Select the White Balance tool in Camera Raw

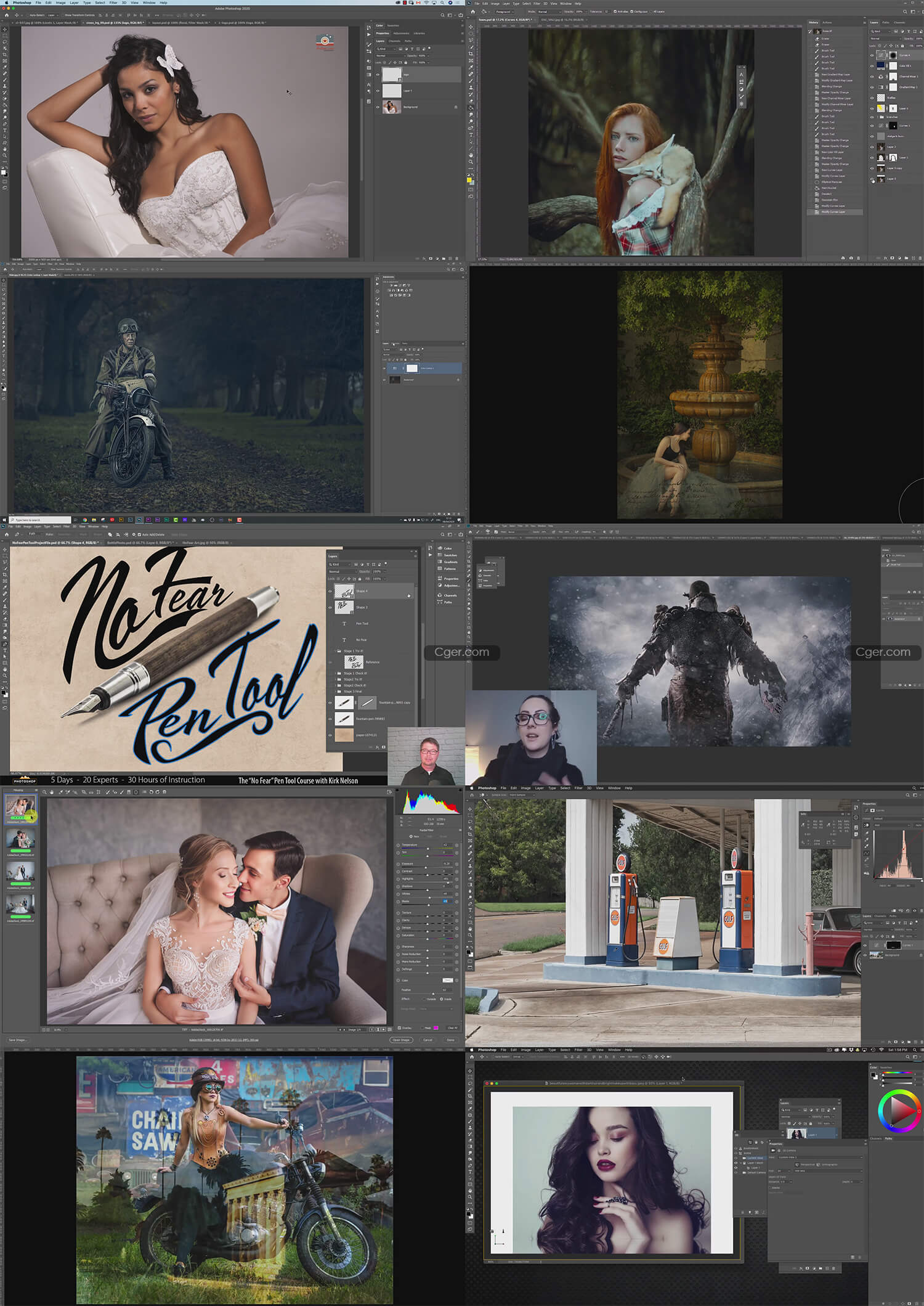coord(61,792)
